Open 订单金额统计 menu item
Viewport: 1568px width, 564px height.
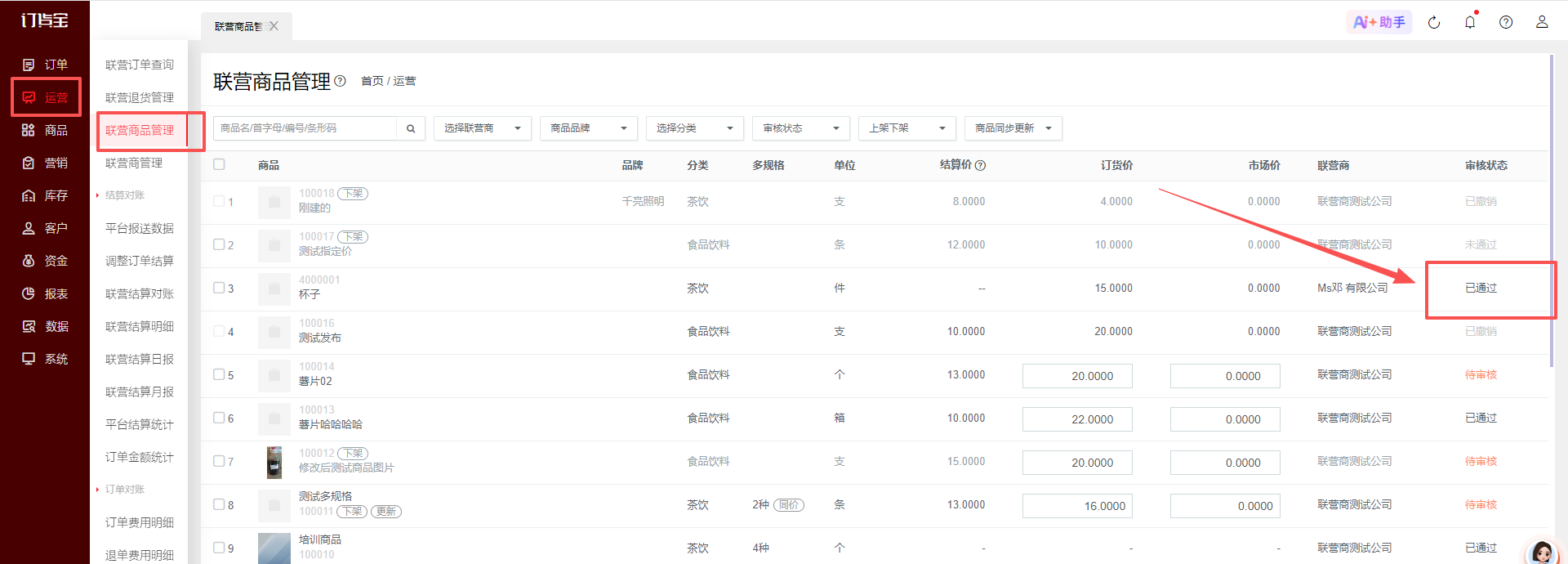[x=140, y=457]
